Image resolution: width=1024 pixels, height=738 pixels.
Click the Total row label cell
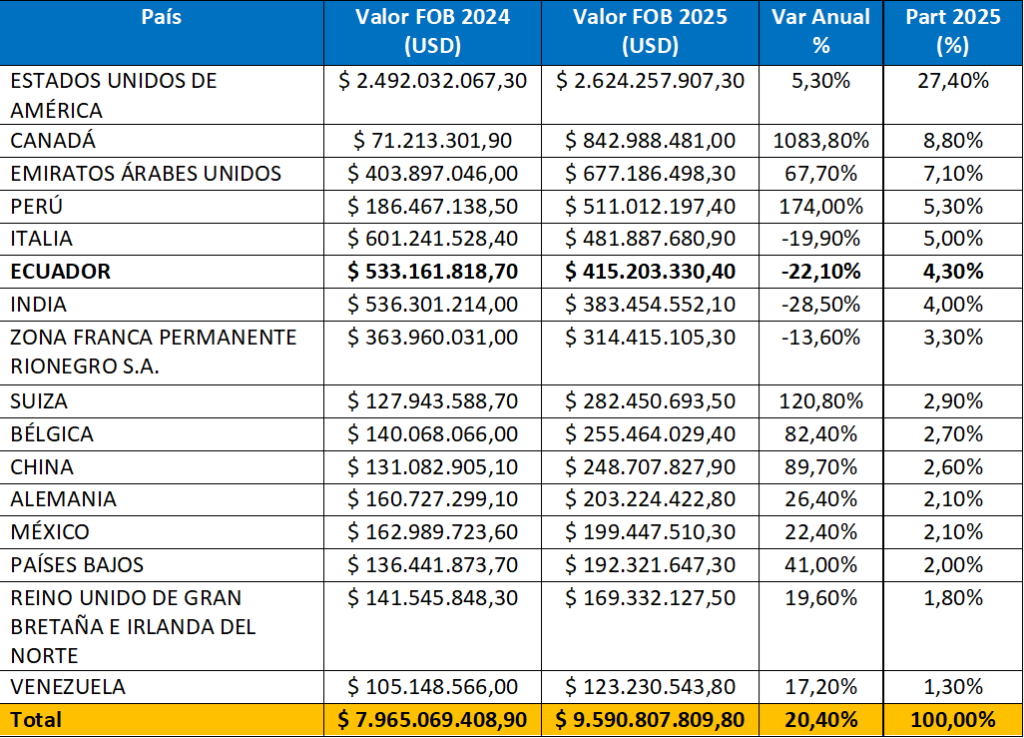36,720
